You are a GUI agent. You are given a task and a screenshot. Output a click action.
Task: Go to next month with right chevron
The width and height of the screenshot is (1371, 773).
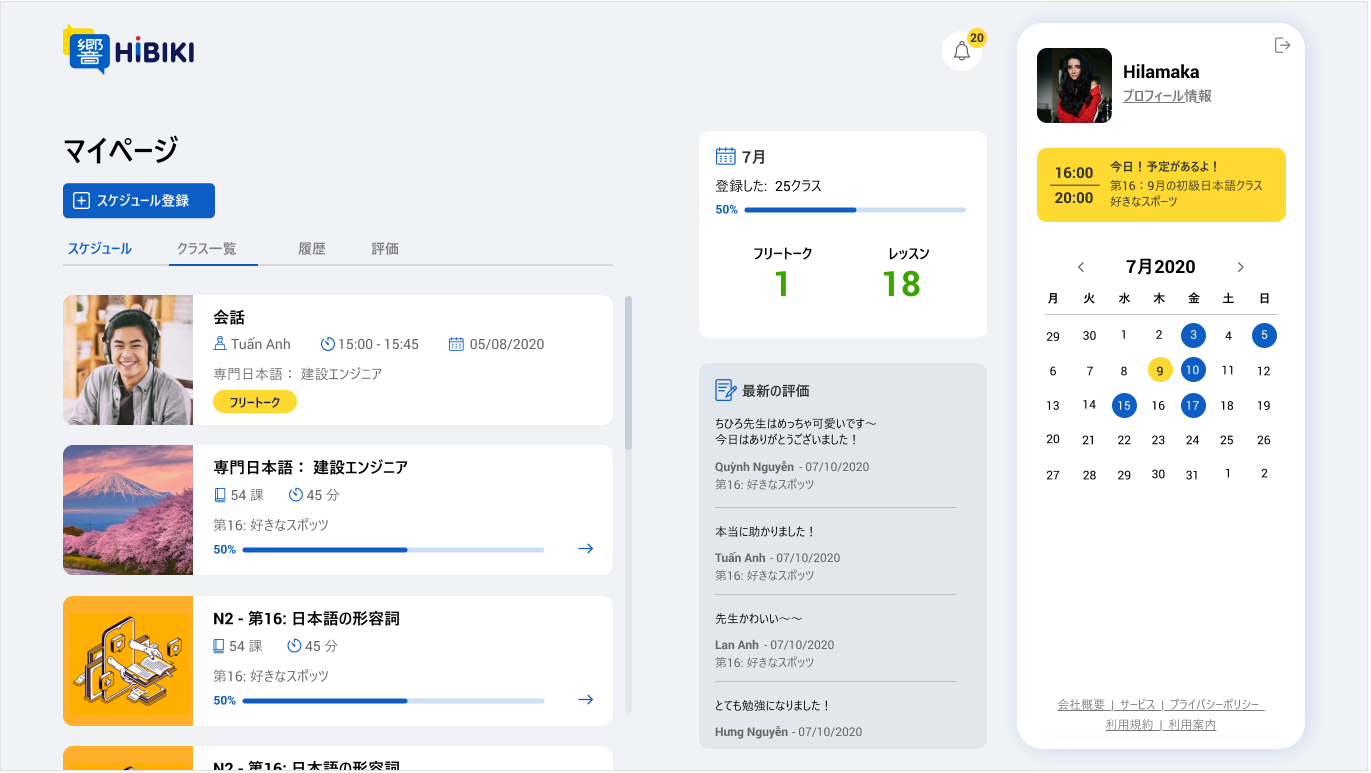[x=1240, y=267]
